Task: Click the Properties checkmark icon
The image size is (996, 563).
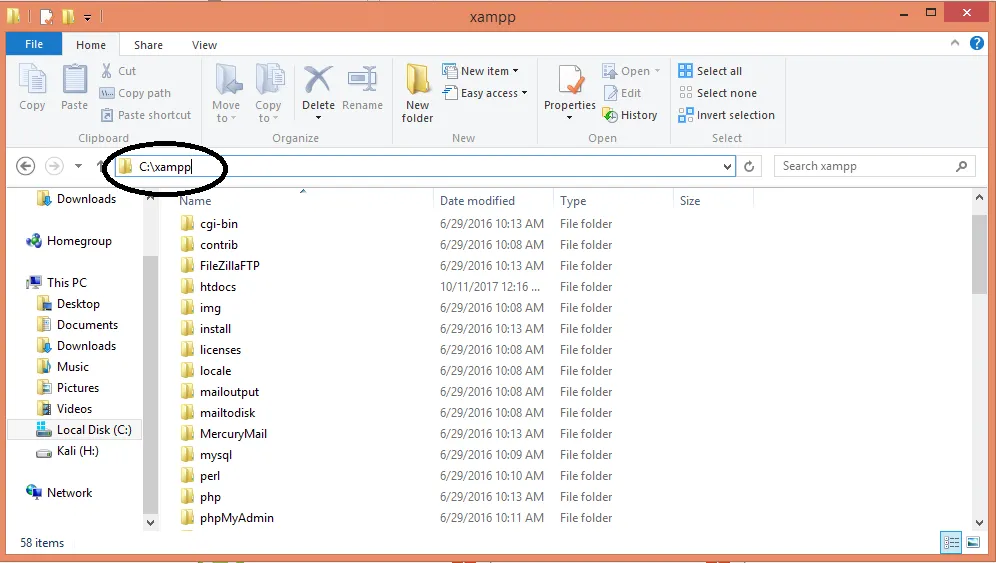Action: coord(570,80)
